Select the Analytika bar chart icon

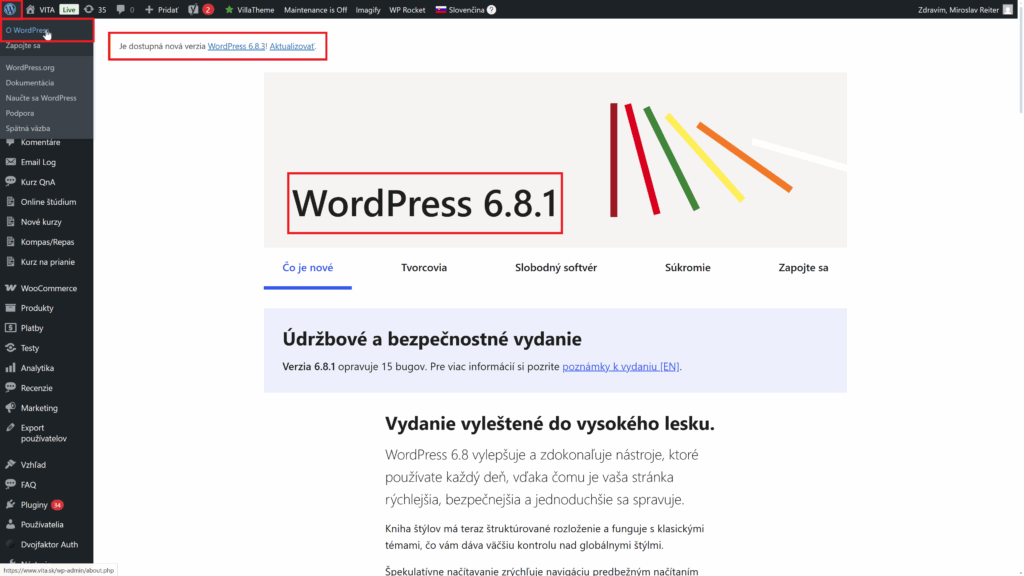[x=11, y=367]
